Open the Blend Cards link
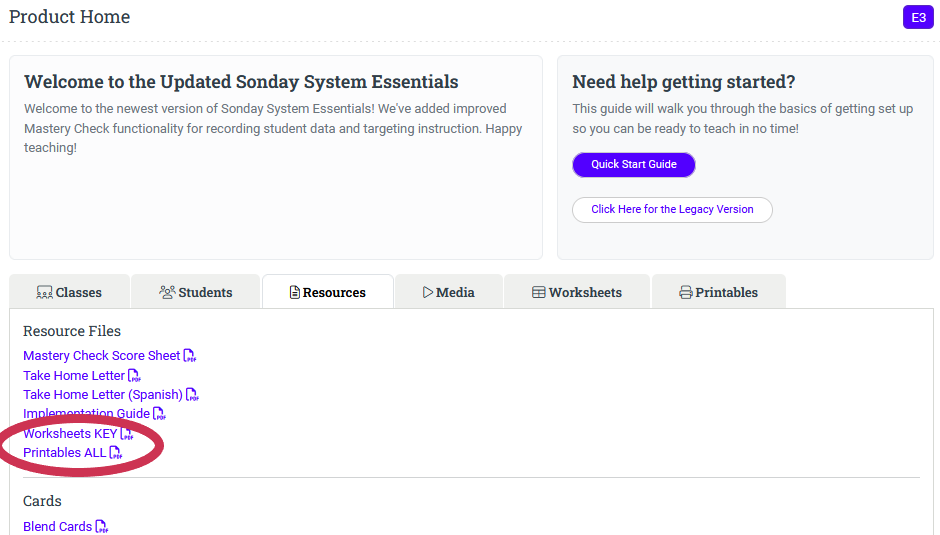940x535 pixels. pyautogui.click(x=57, y=527)
